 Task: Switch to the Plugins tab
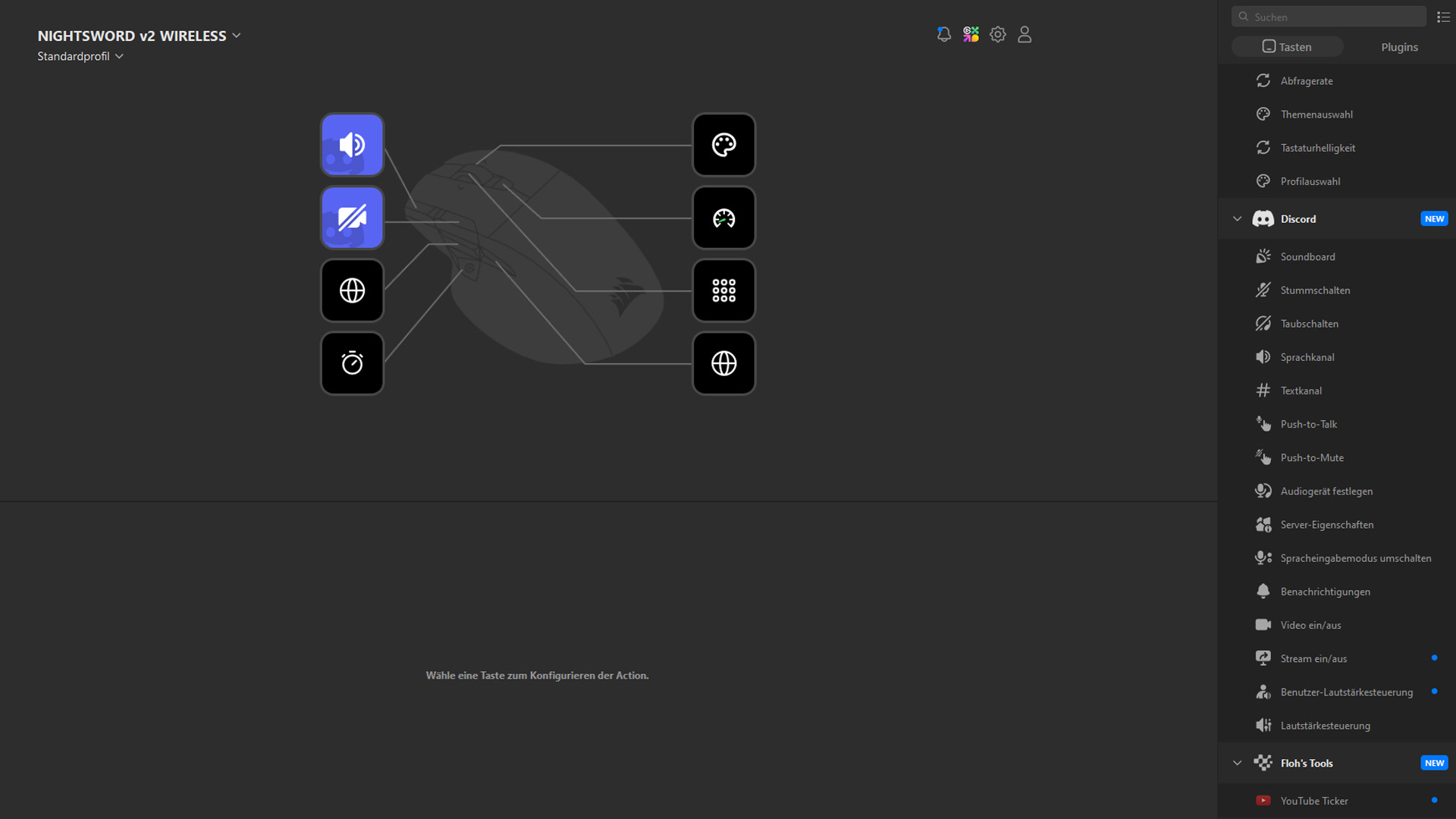point(1399,47)
